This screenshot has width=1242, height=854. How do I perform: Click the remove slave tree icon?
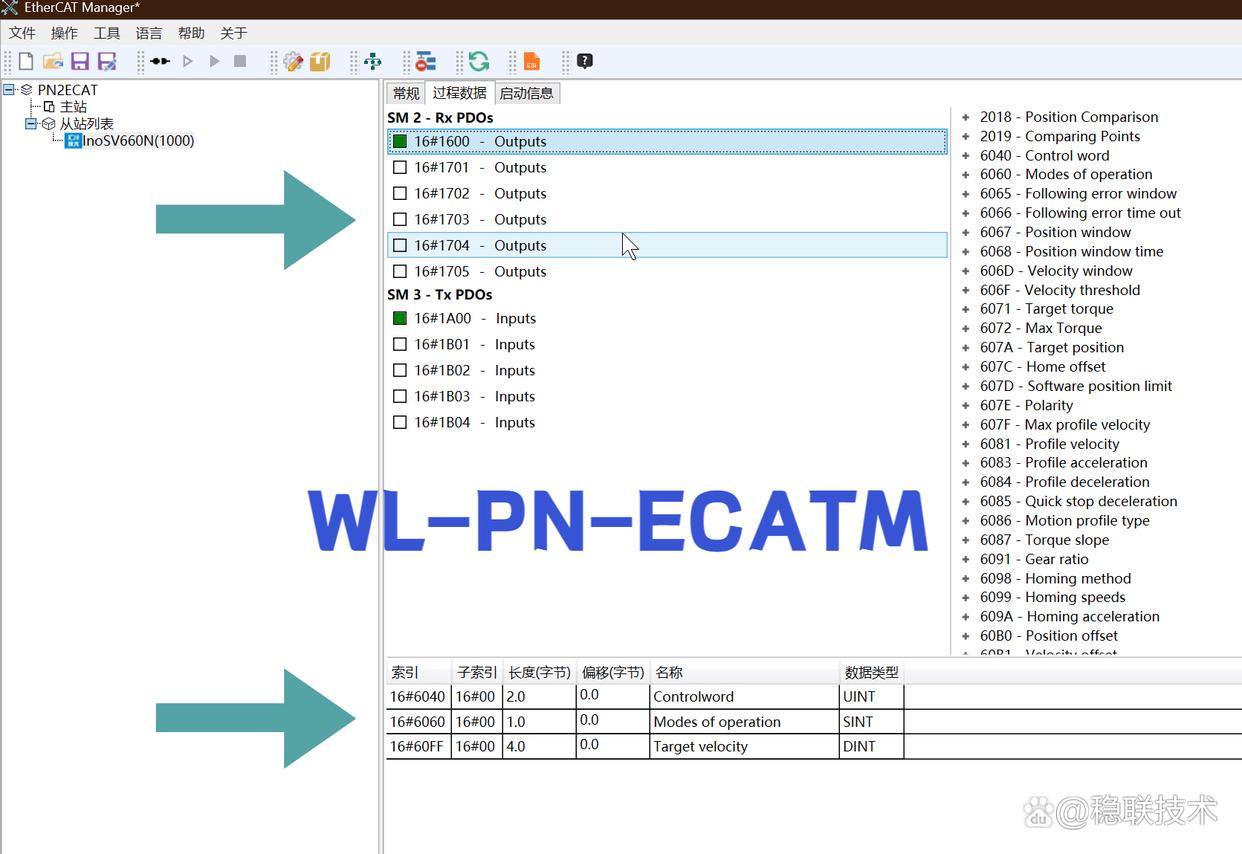pyautogui.click(x=426, y=62)
